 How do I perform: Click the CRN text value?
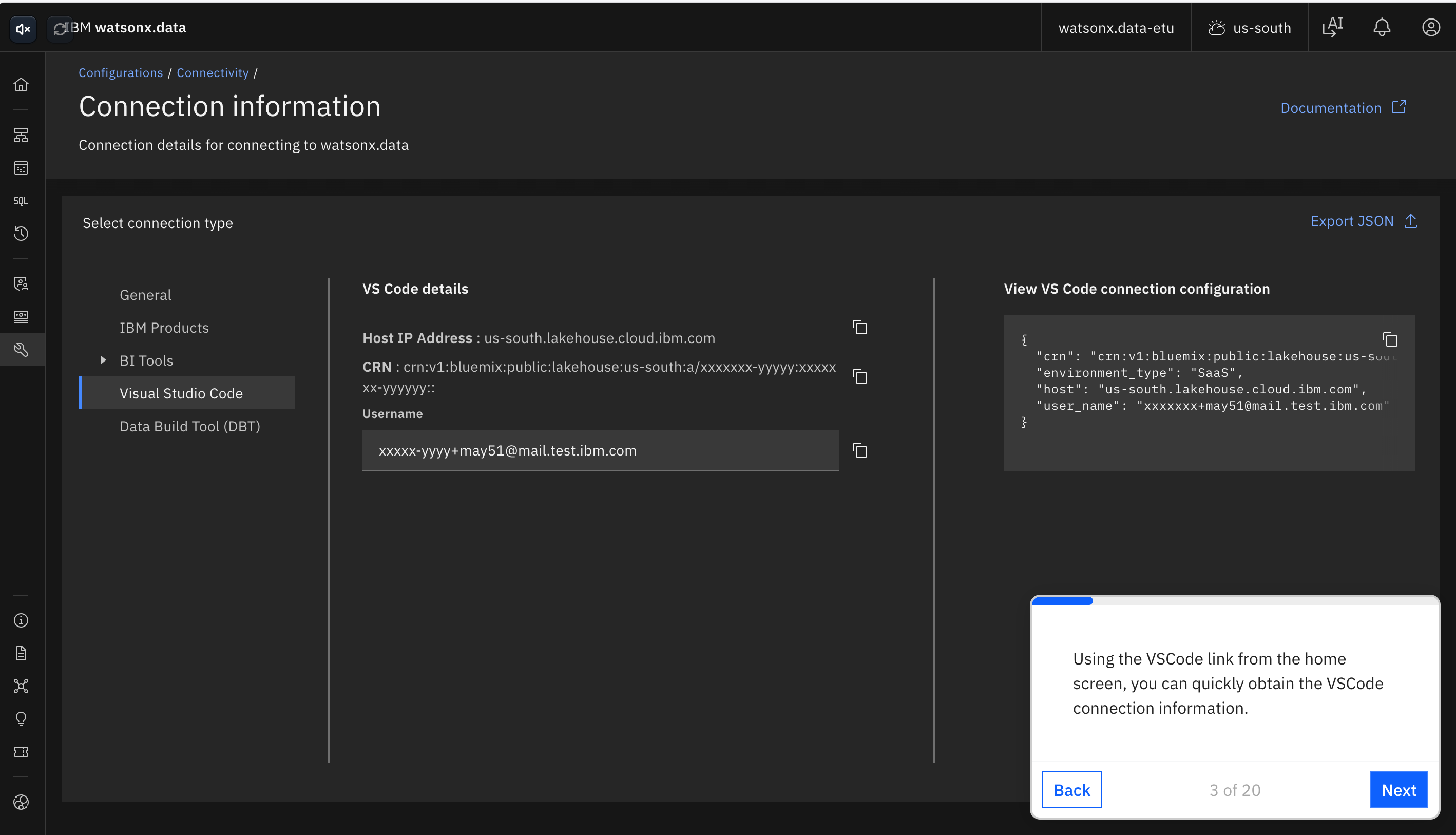[599, 377]
